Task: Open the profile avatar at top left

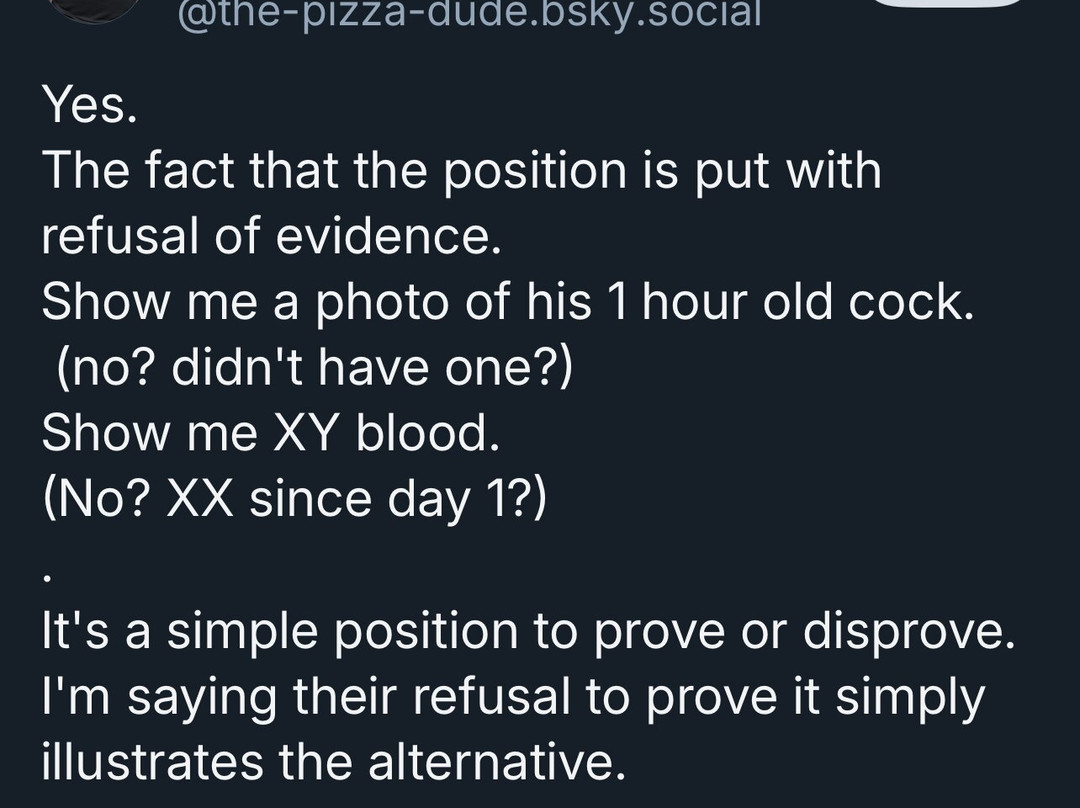Action: tap(97, 8)
